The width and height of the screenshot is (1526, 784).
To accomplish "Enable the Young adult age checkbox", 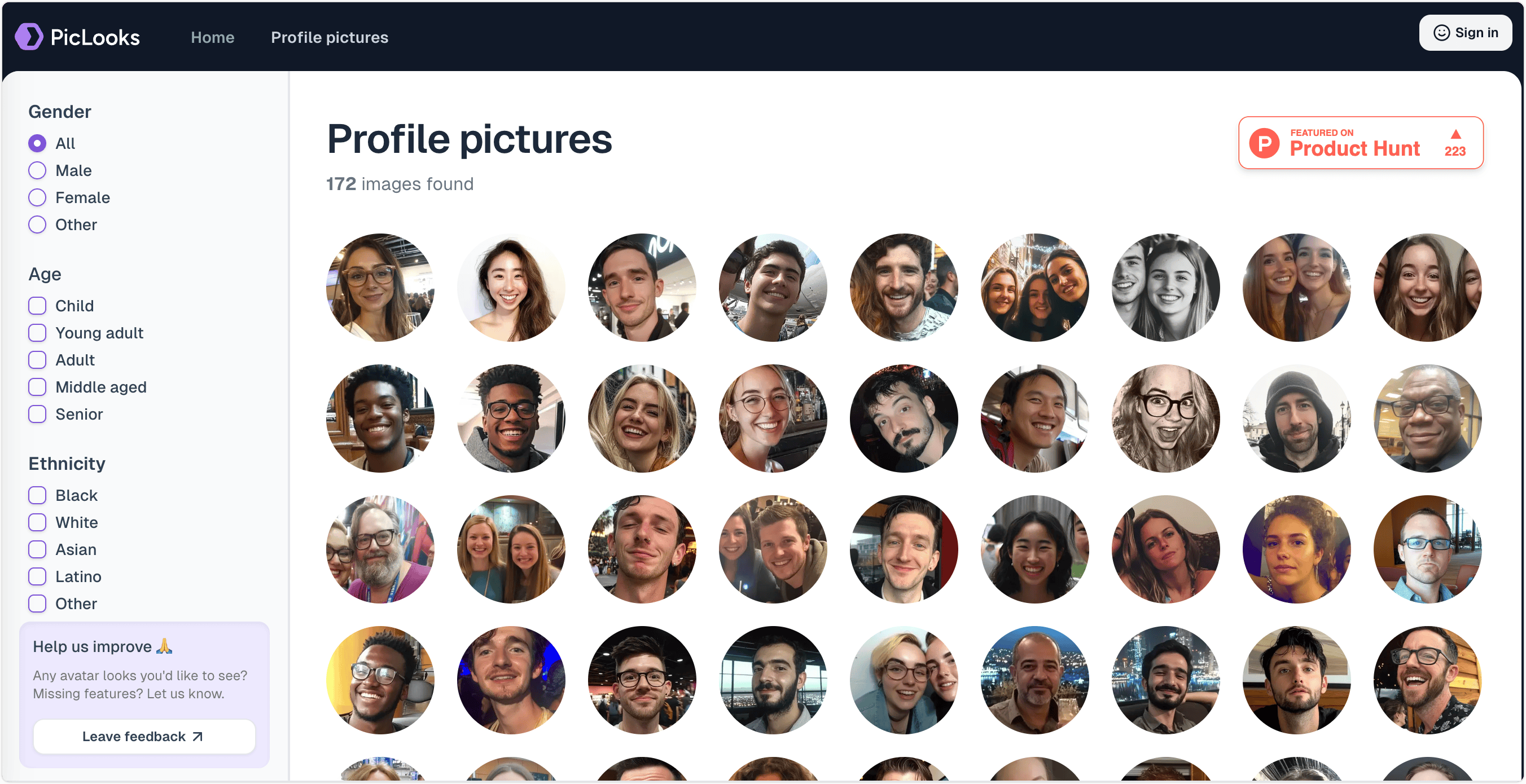I will [37, 332].
